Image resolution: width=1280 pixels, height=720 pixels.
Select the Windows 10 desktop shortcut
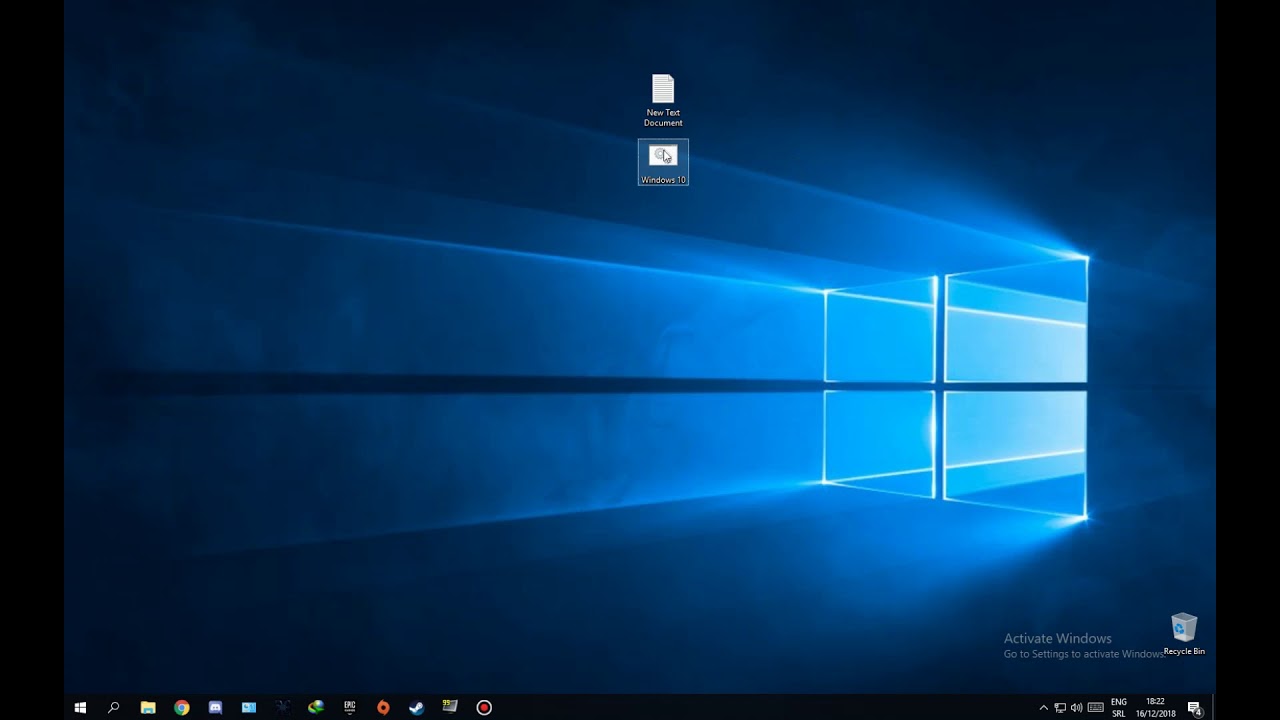[x=663, y=162]
